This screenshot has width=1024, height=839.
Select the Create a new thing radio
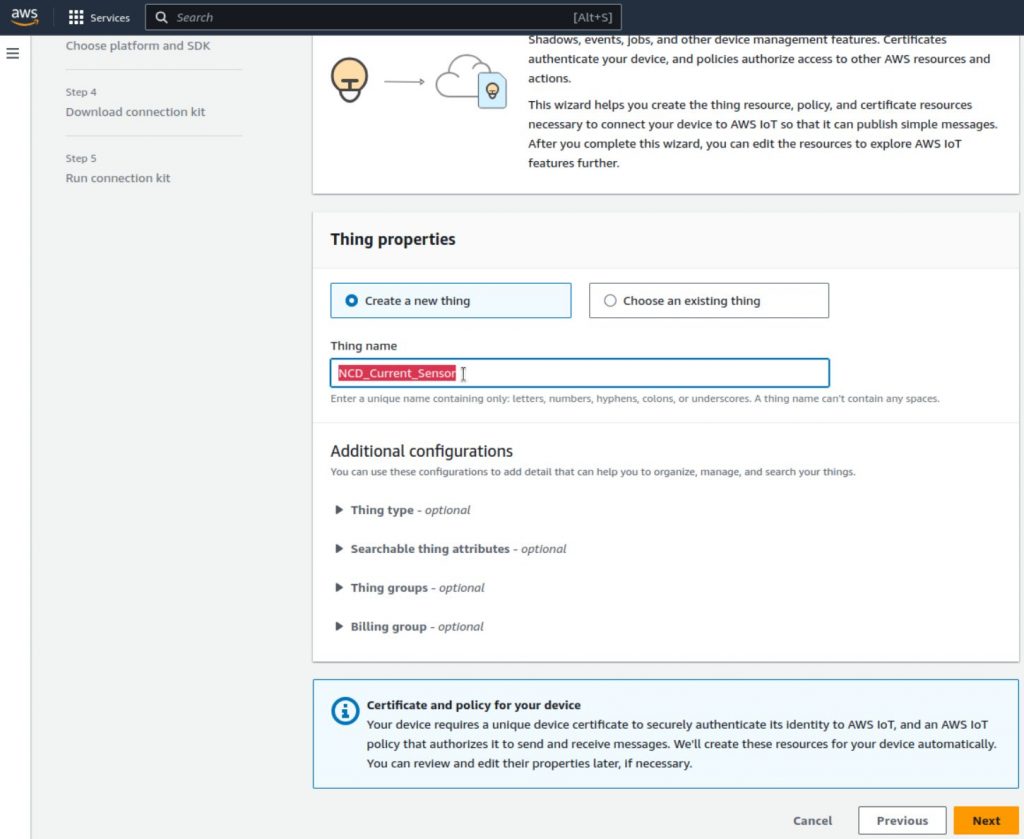pyautogui.click(x=351, y=301)
